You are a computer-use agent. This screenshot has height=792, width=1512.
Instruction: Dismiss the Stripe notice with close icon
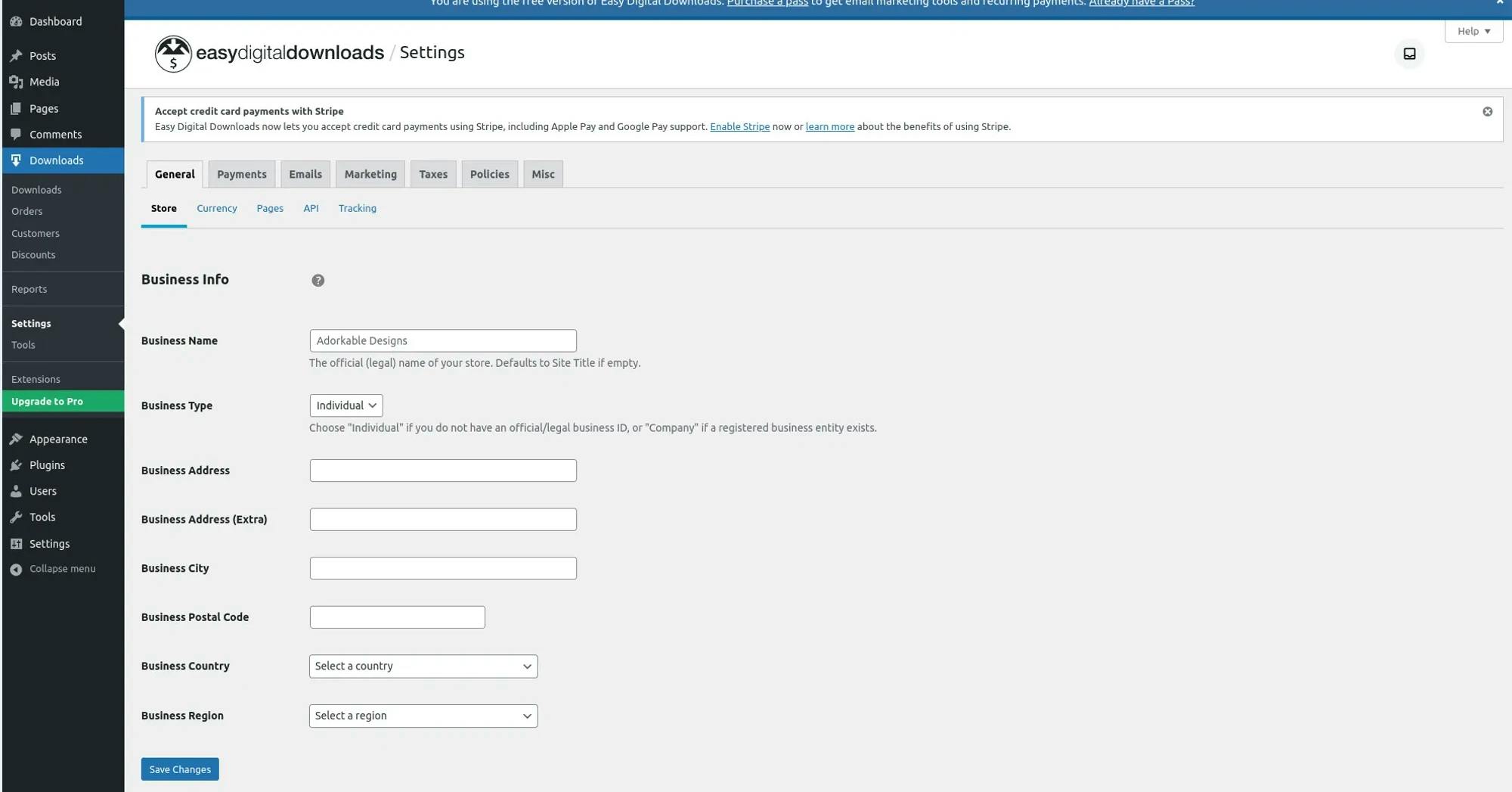(1487, 111)
